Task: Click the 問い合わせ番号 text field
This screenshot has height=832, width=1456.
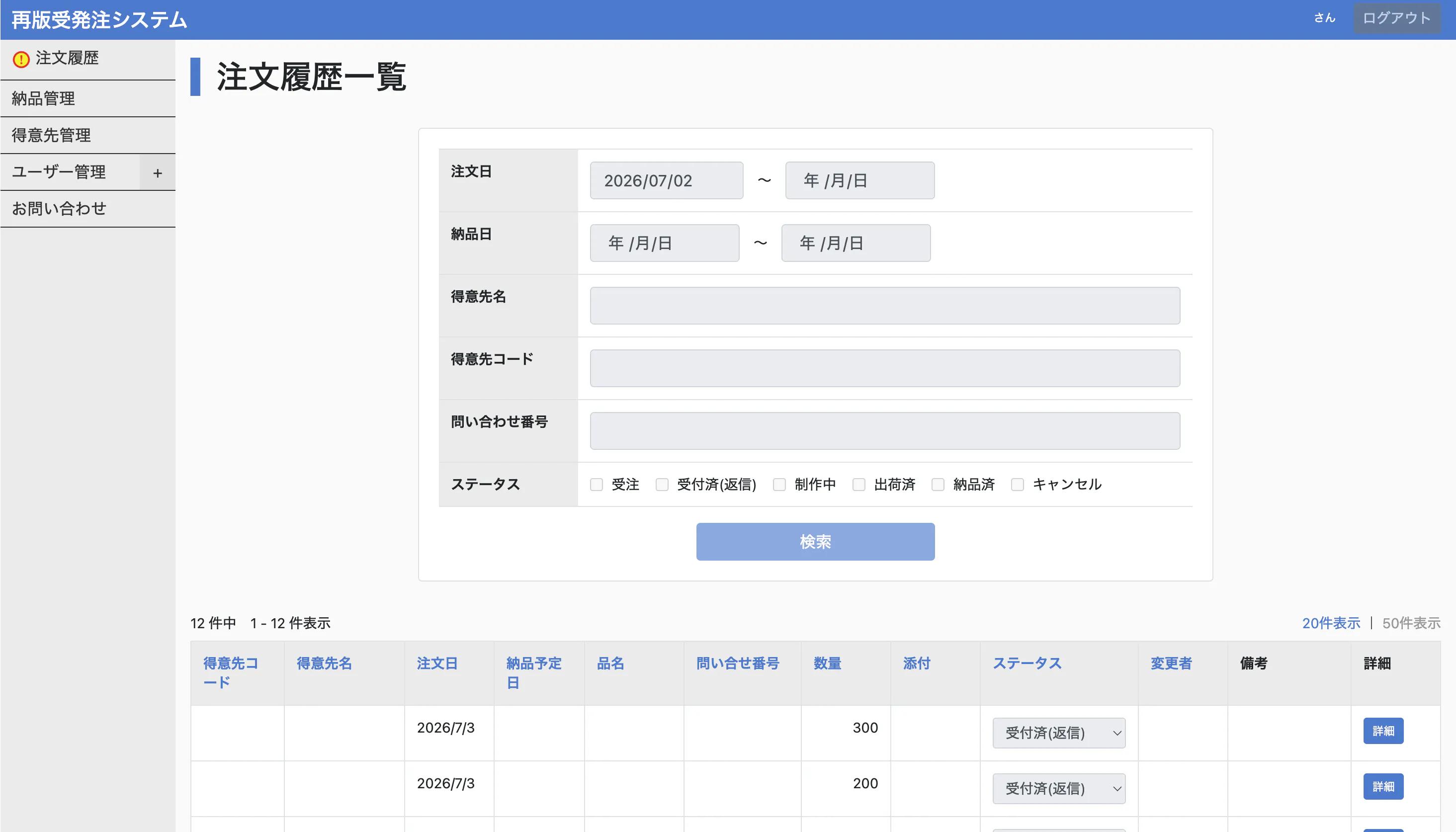Action: pos(884,431)
